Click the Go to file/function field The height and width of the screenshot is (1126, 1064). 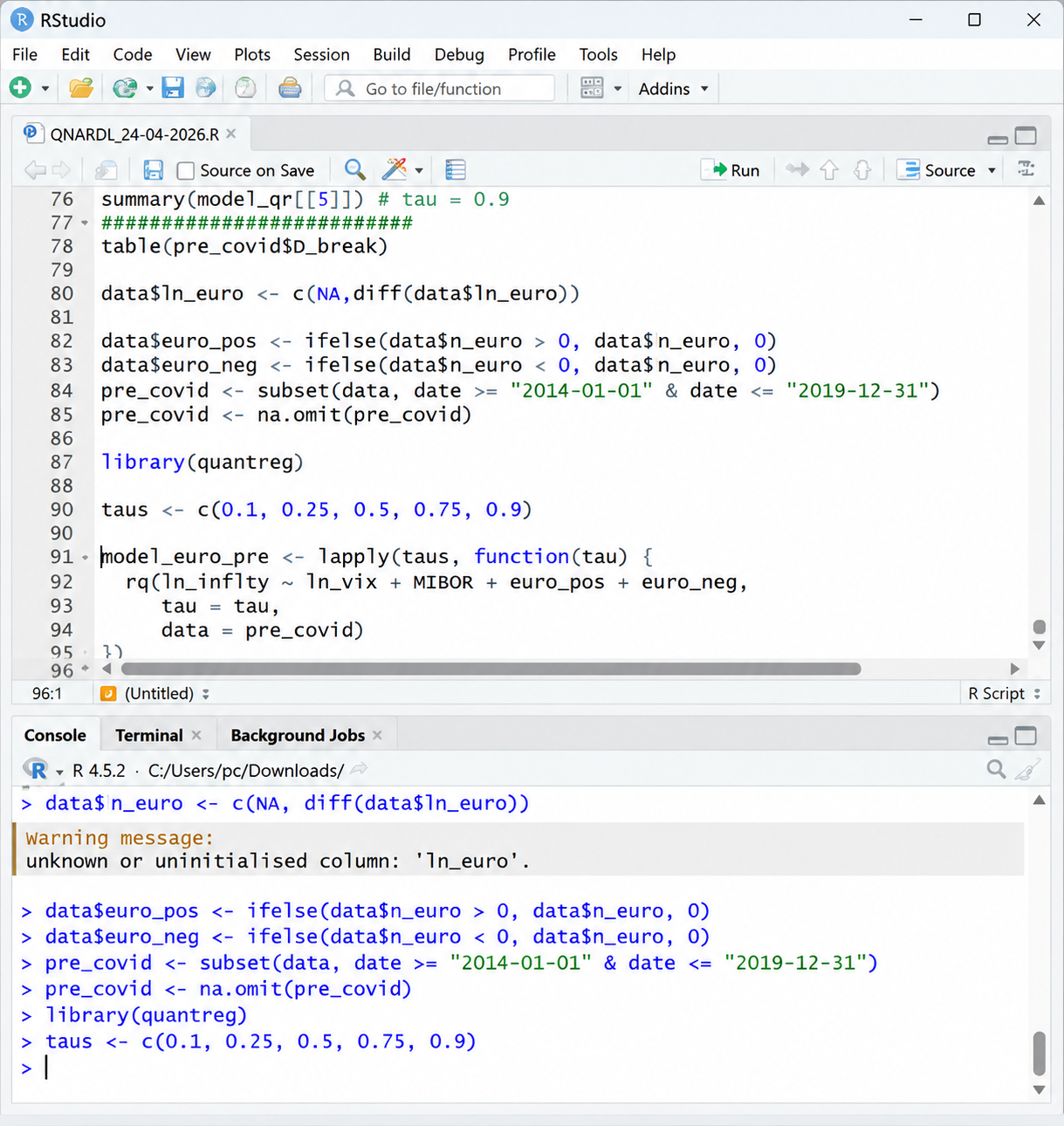(x=440, y=89)
